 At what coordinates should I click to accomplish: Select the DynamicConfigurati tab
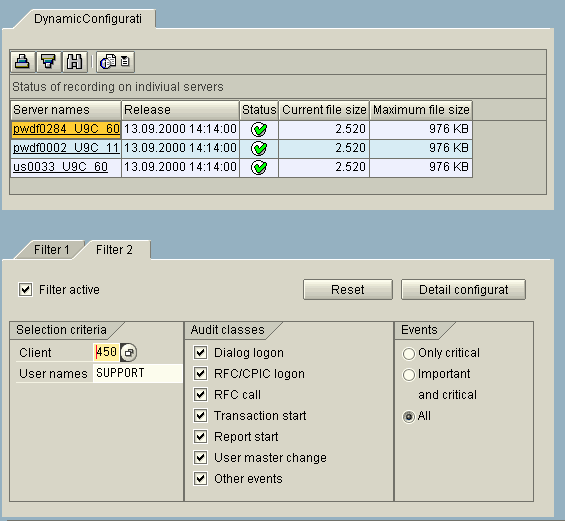tap(88, 19)
